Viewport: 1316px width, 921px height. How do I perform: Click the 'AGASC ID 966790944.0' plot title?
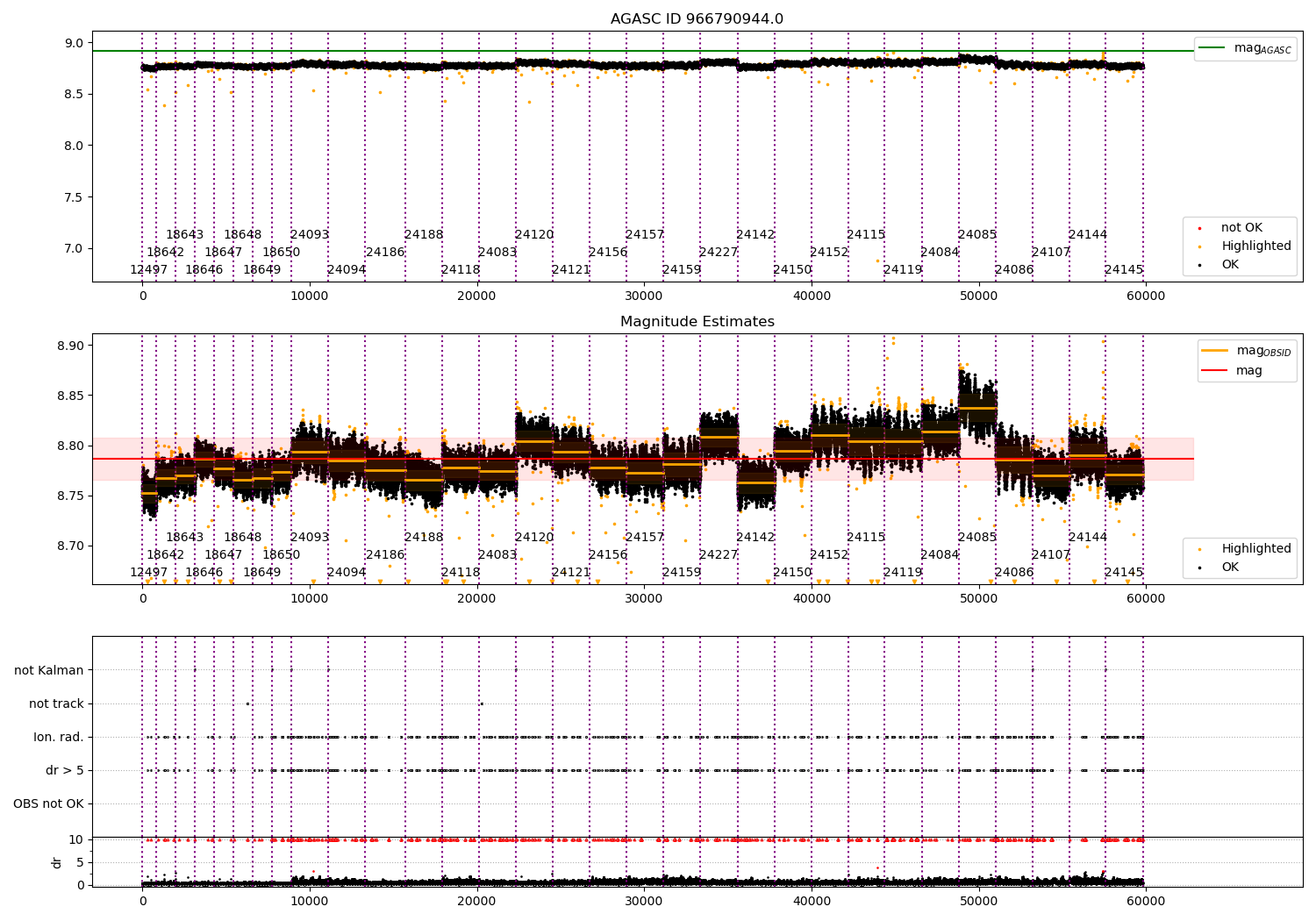click(697, 19)
